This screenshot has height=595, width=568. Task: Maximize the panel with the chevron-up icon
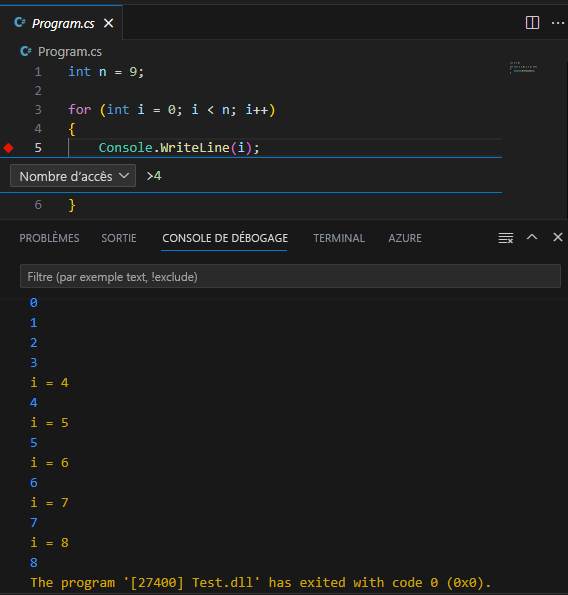coord(532,237)
